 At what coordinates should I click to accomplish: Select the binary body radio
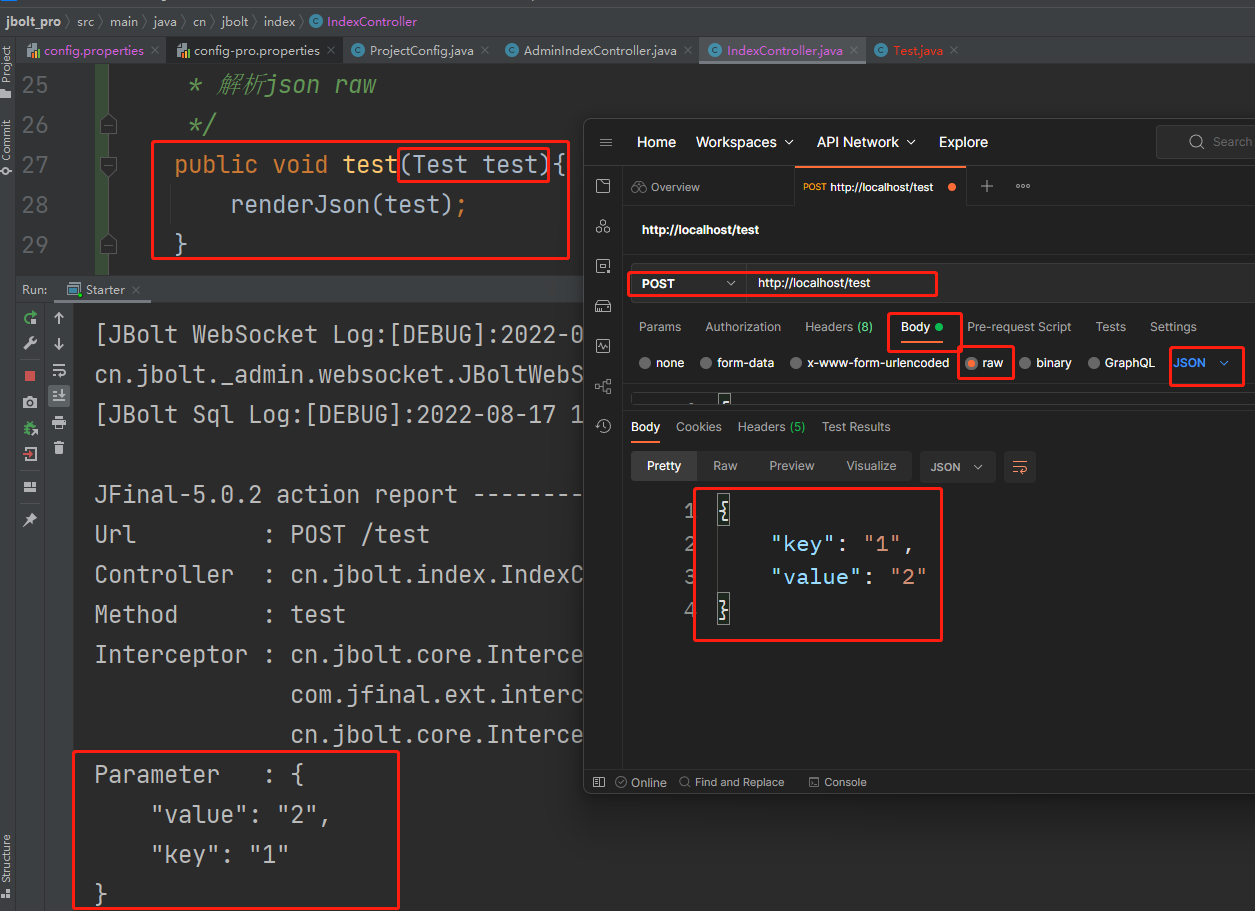1025,363
